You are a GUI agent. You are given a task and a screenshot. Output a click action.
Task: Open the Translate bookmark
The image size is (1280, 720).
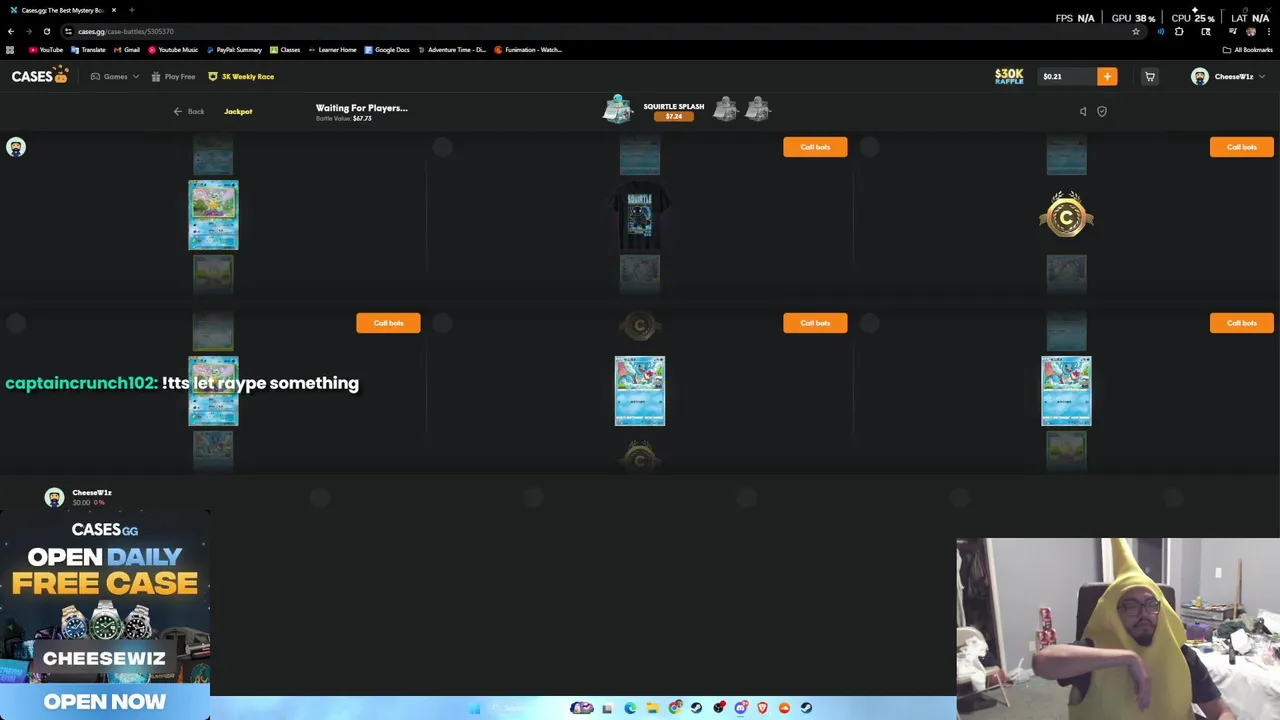[x=88, y=50]
